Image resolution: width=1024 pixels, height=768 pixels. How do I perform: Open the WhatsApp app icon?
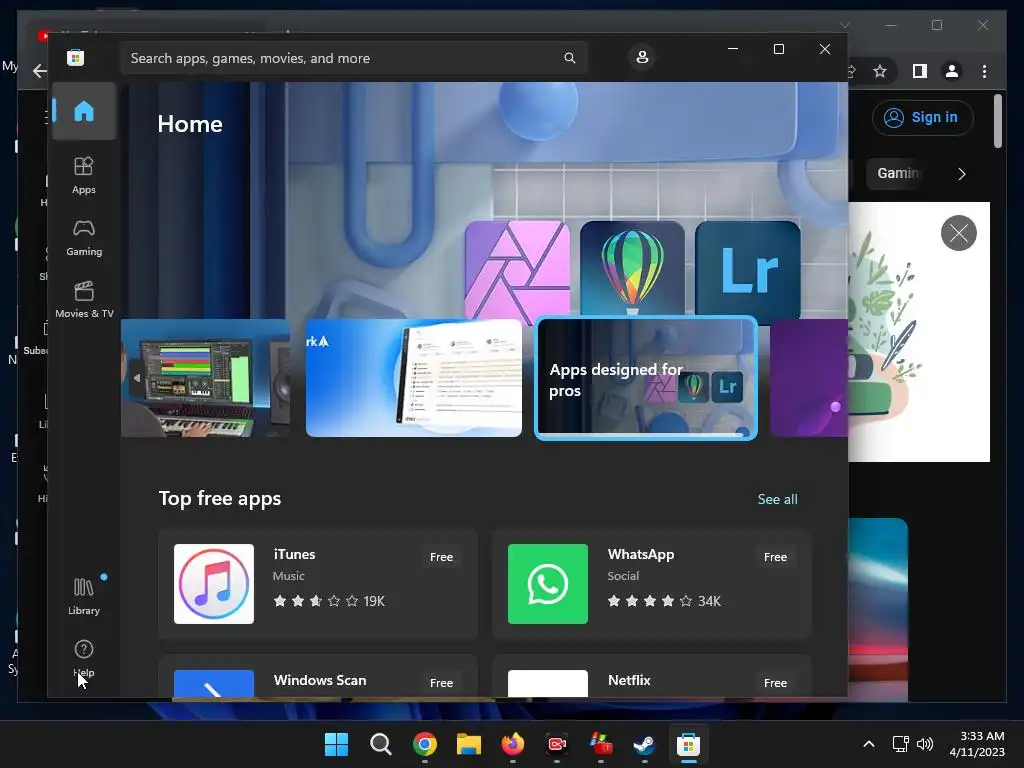point(547,584)
